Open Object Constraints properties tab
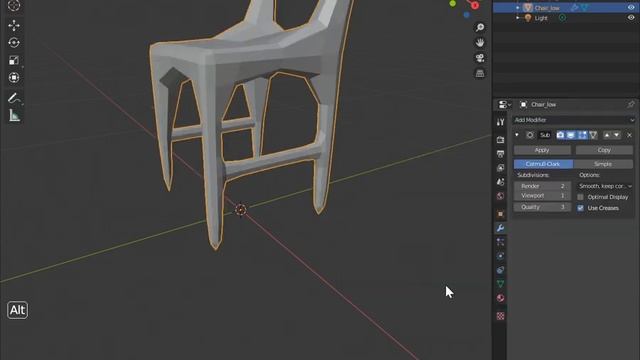This screenshot has width=640, height=360. [x=500, y=270]
